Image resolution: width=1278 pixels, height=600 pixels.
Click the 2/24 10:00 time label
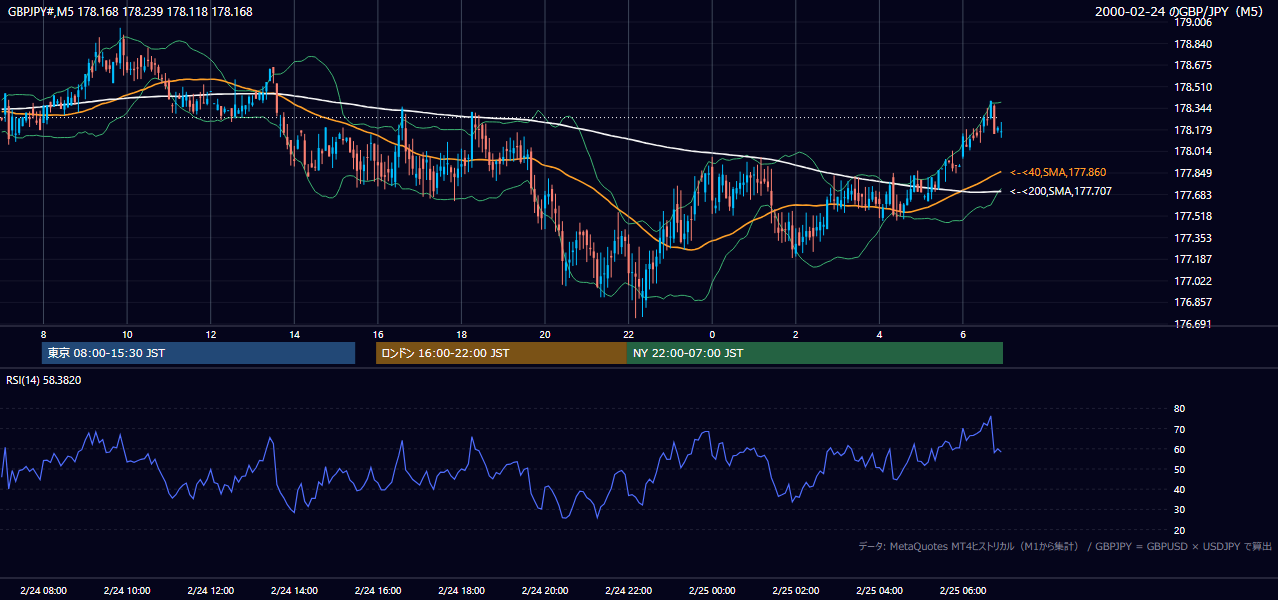(127, 590)
